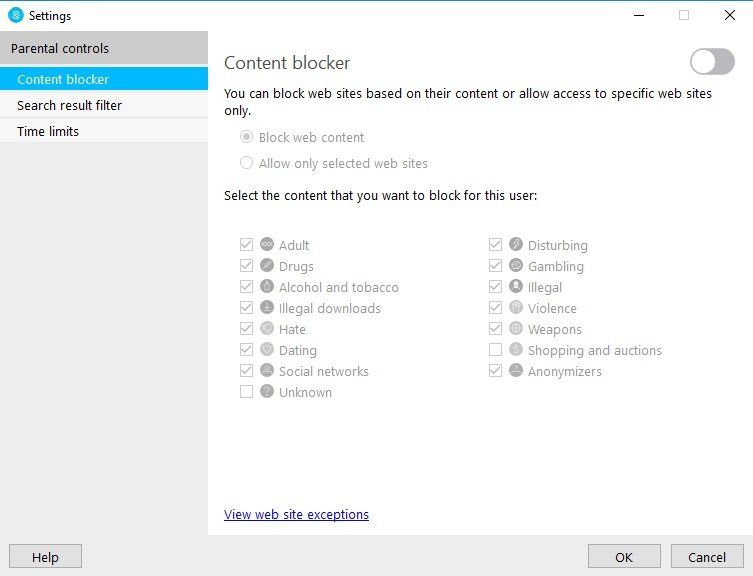Click the Weapons category icon

[516, 329]
